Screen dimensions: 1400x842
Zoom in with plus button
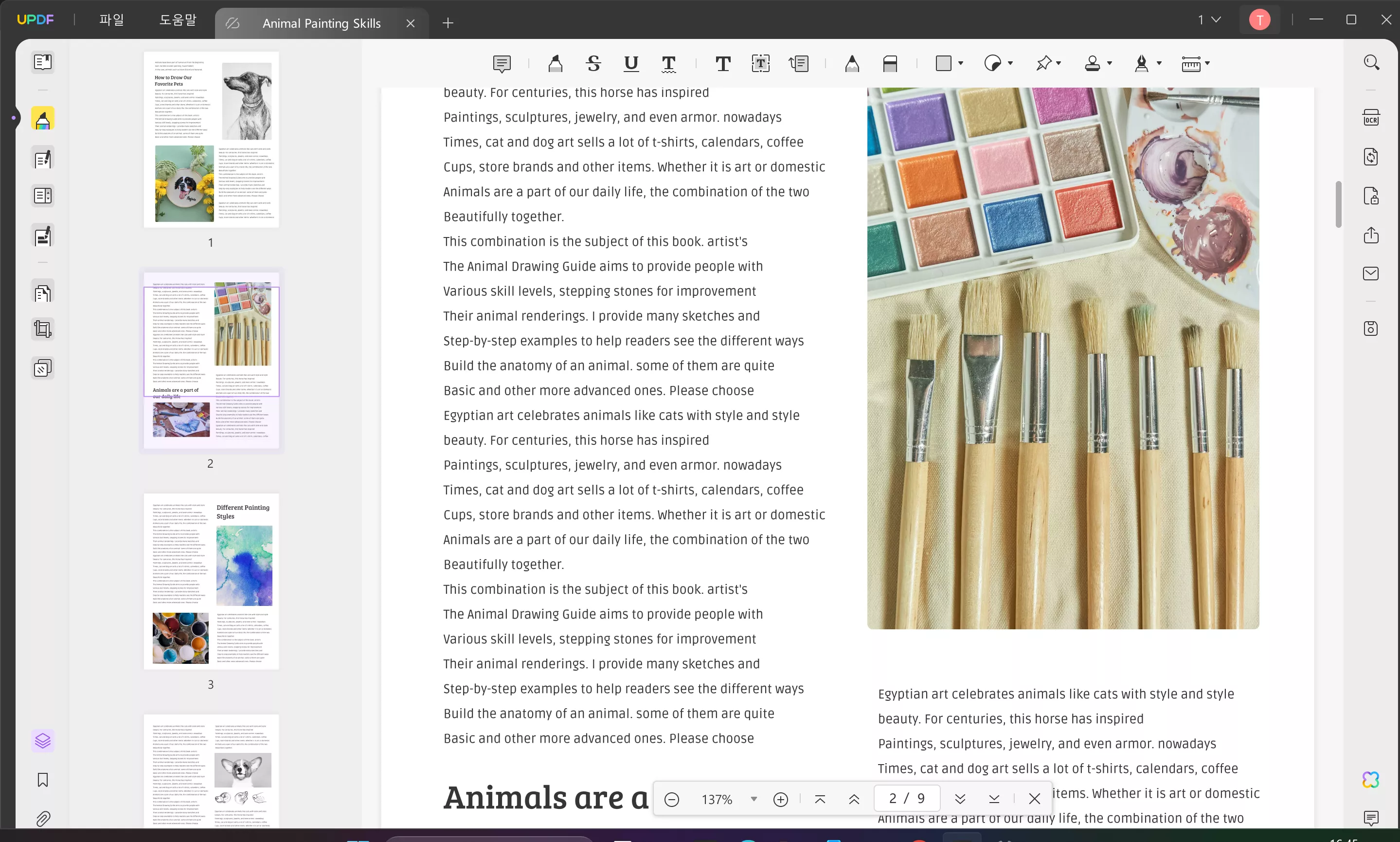(x=781, y=799)
